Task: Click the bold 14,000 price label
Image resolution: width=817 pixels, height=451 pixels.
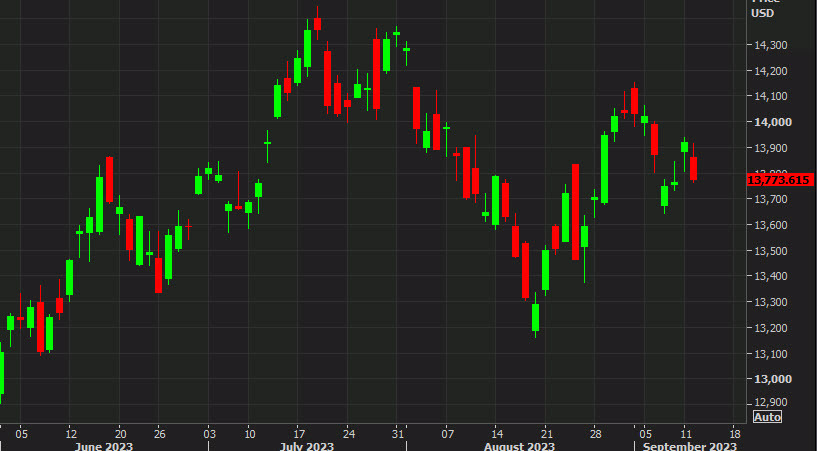Action: point(773,122)
